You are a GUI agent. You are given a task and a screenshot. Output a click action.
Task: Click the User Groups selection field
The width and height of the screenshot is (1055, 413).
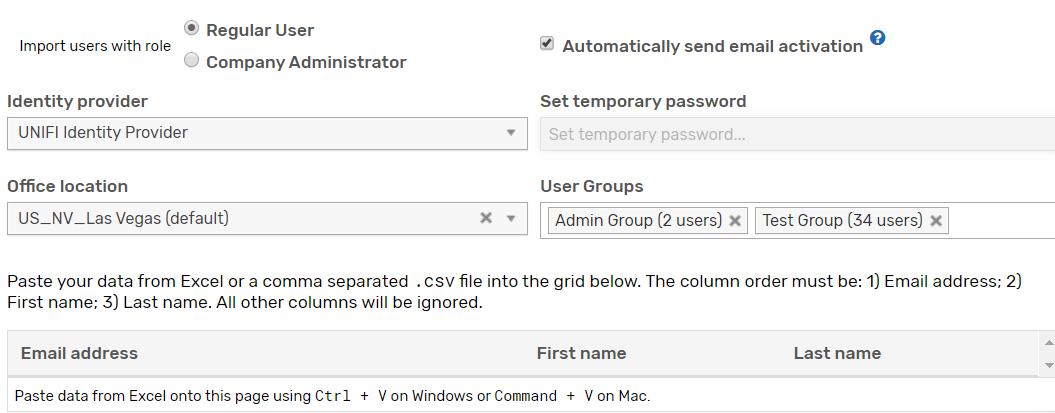[1000, 221]
